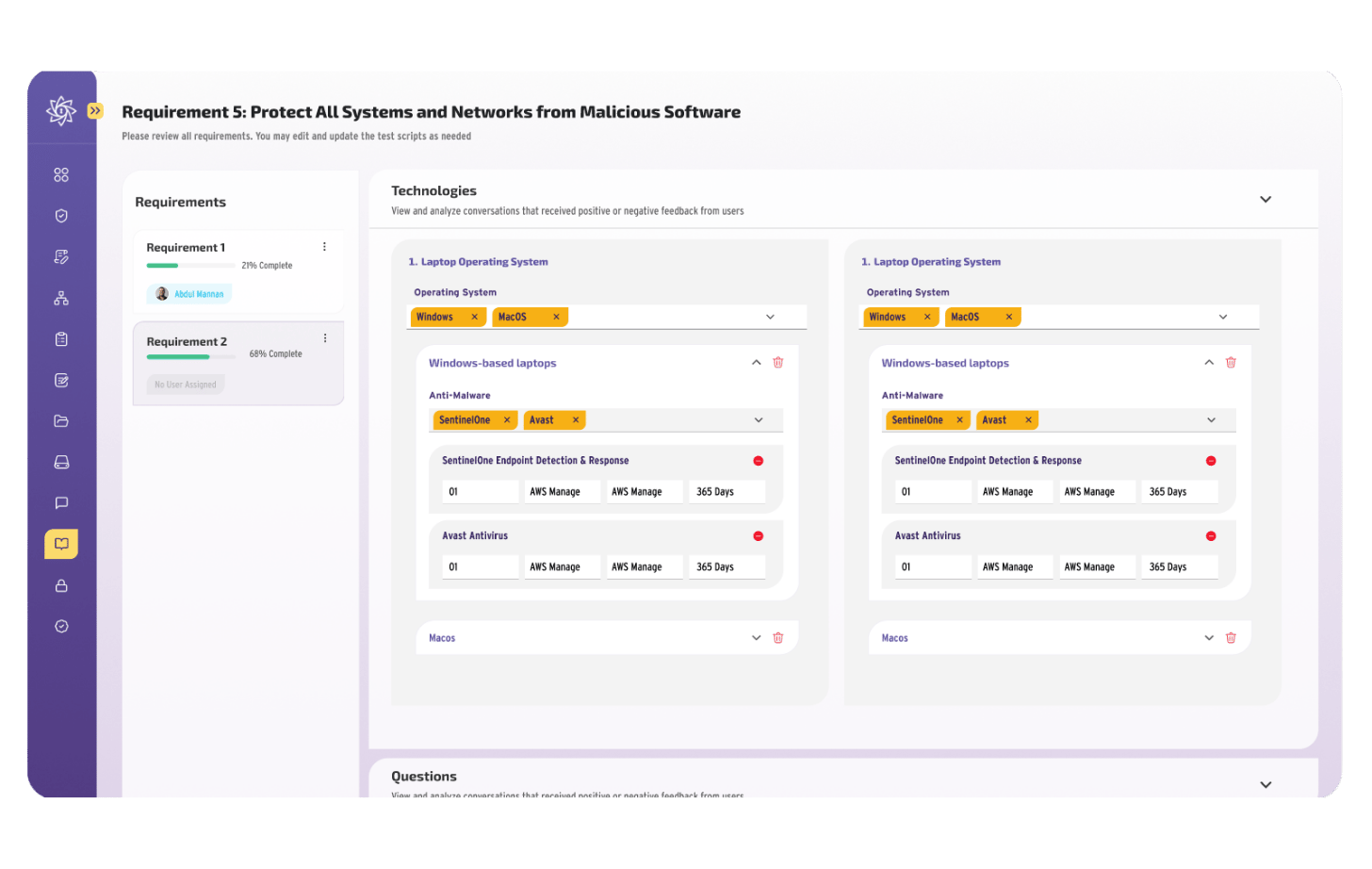Expand the Macos section in left panel

pos(756,638)
